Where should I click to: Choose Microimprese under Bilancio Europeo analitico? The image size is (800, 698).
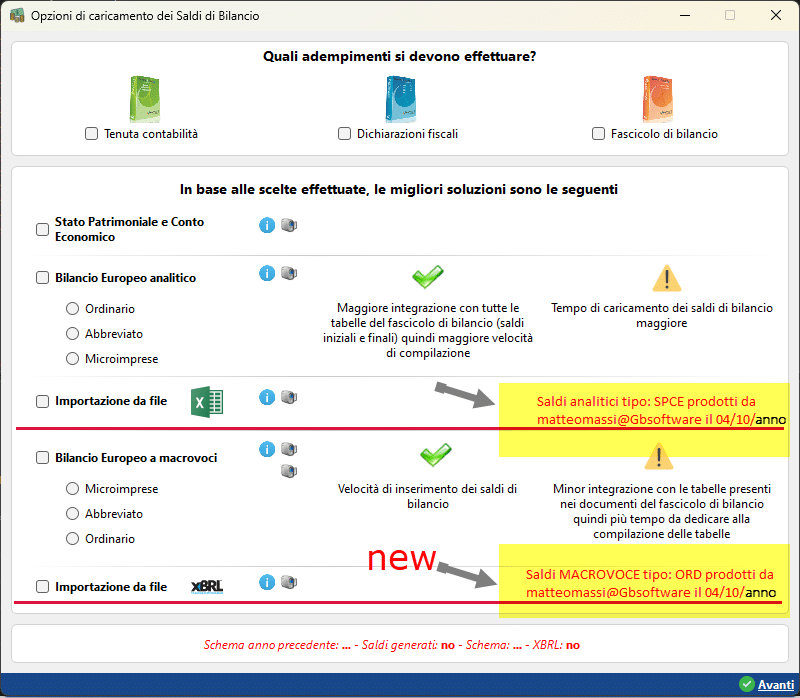(72, 359)
